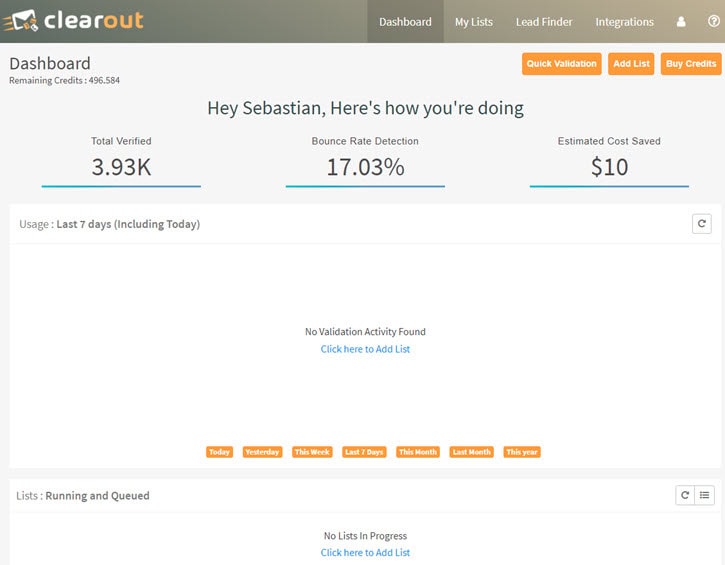Go to Lead Finder
725x565 pixels.
click(543, 22)
